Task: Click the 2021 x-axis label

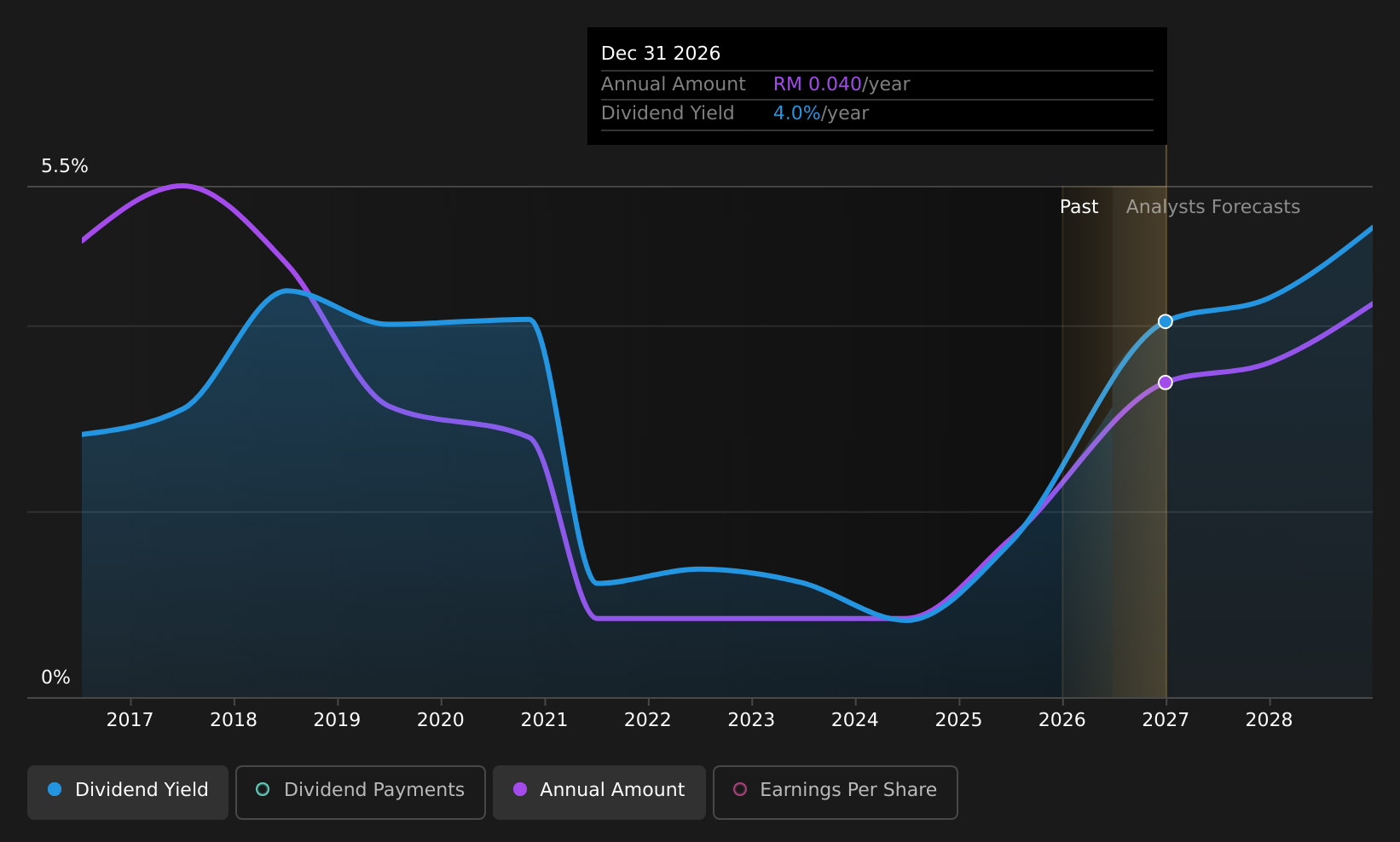Action: 544,720
